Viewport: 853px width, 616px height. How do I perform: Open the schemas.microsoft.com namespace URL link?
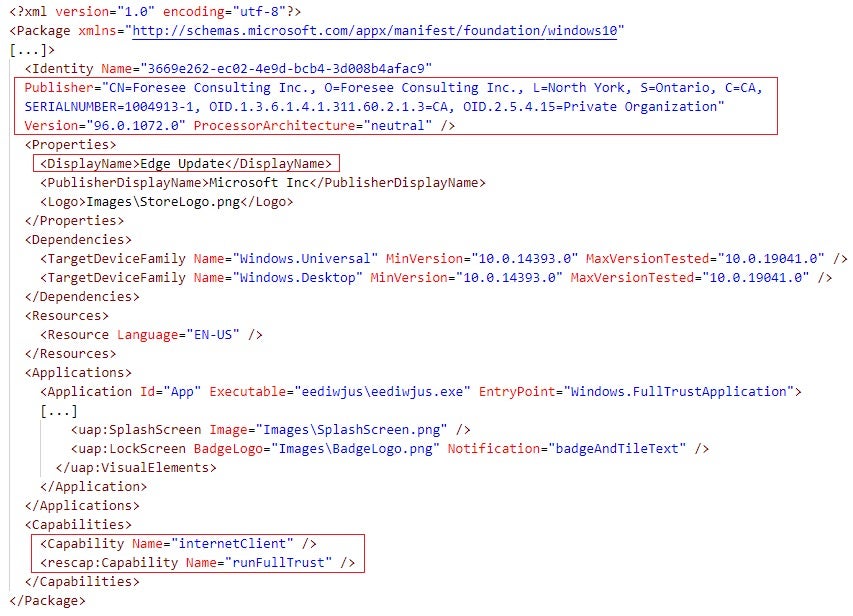pos(375,30)
